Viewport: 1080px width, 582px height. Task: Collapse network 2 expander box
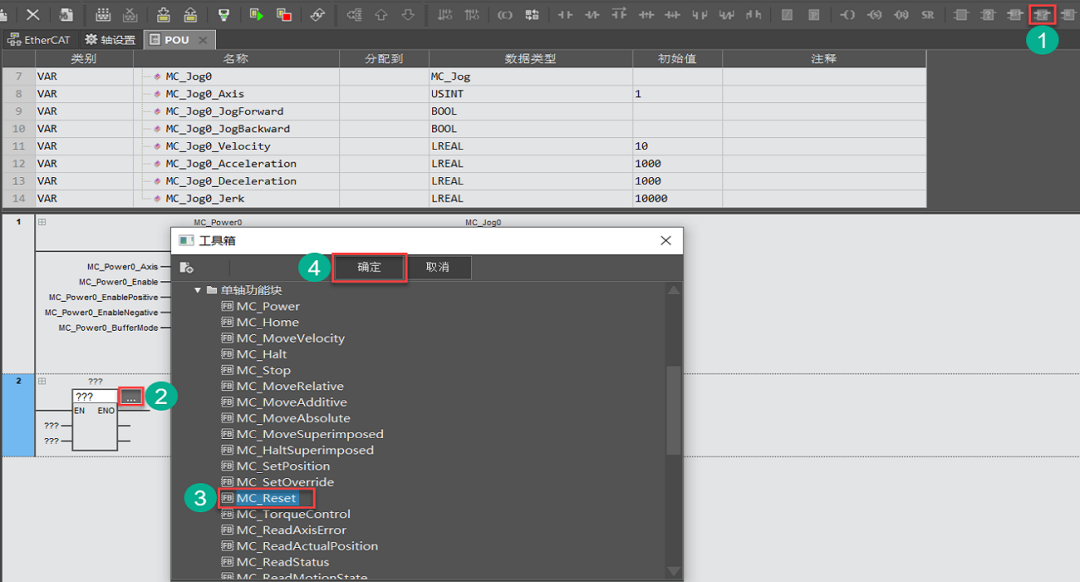42,381
